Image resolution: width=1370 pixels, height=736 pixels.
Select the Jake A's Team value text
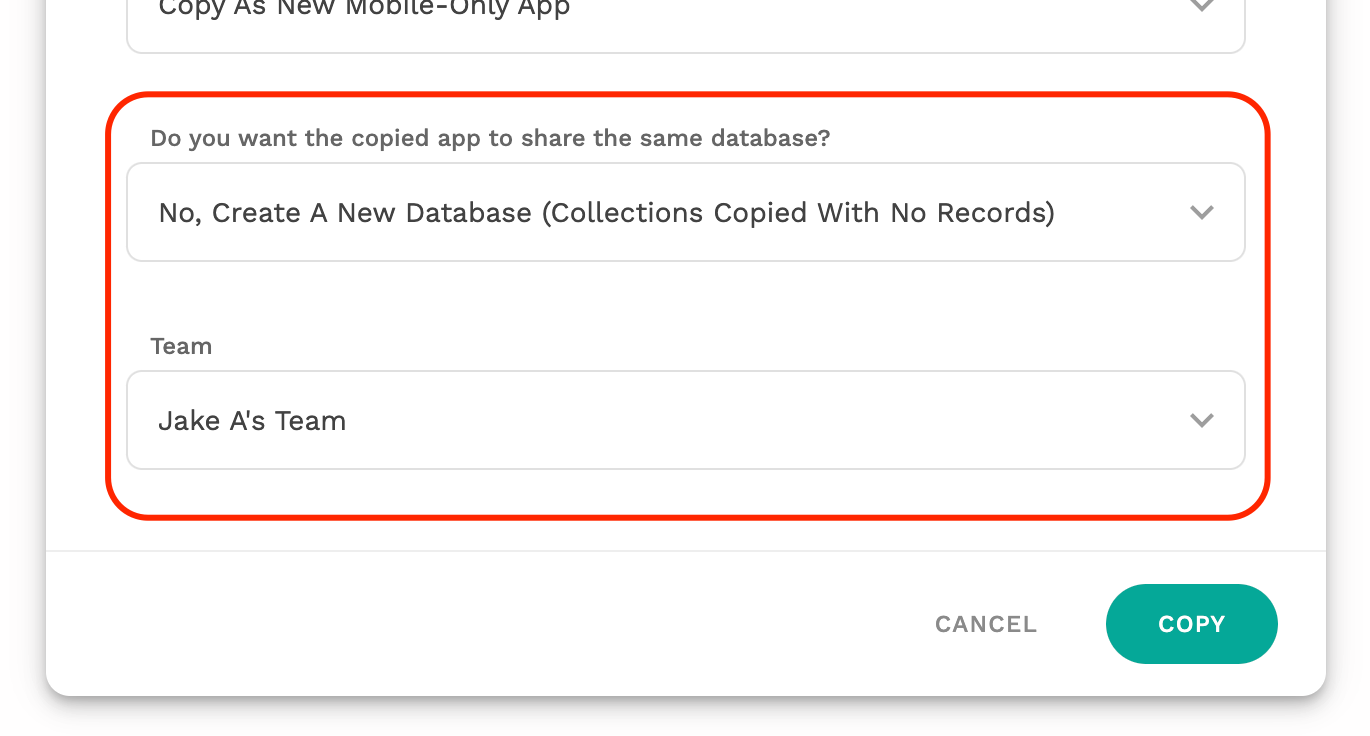pyautogui.click(x=252, y=421)
